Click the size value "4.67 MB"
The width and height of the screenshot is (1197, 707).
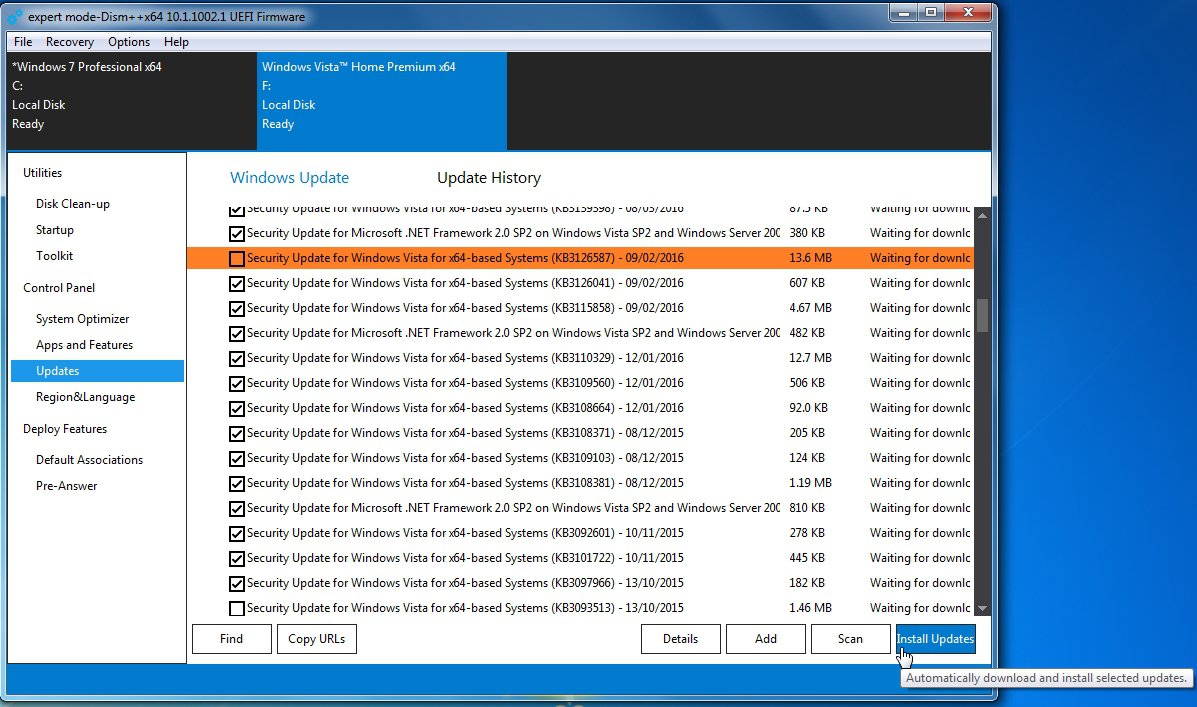[810, 308]
